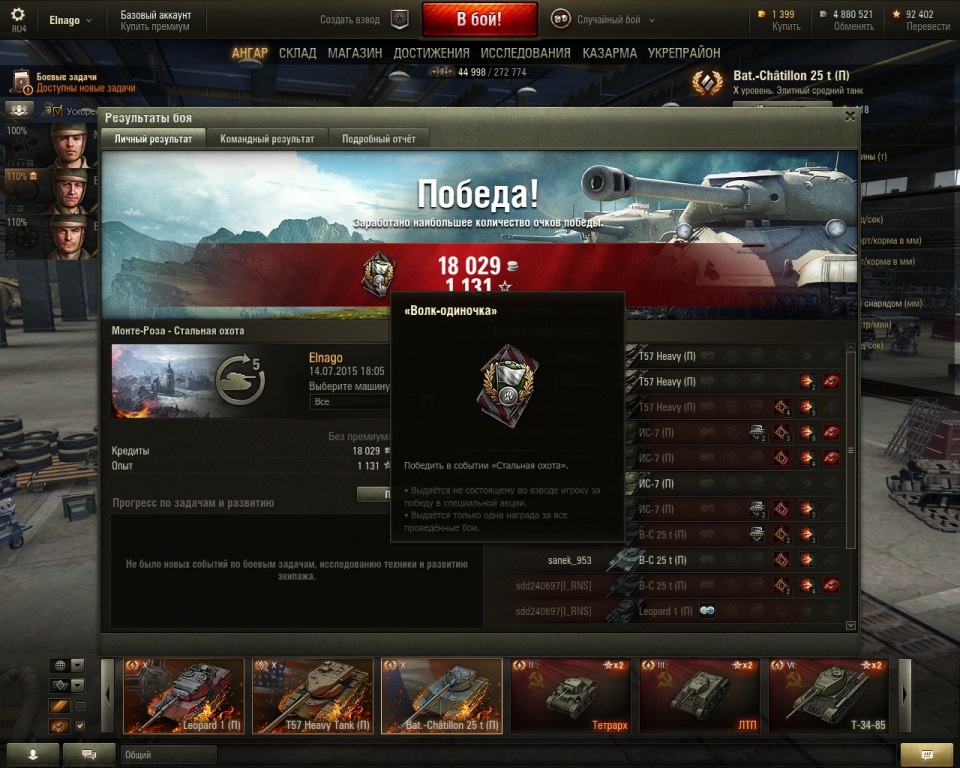The image size is (960, 768).
Task: Open contacts list via person icon
Action: tap(32, 755)
